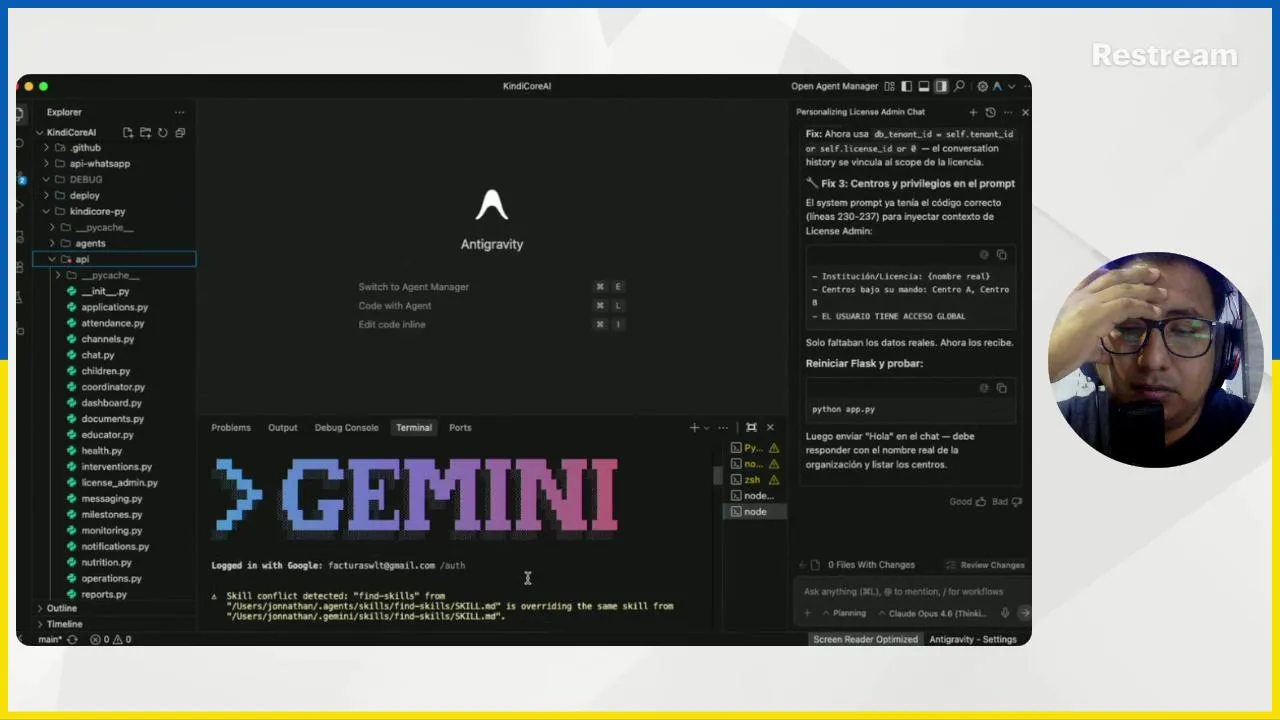Click Screen Reader Optimized status item
Viewport: 1280px width, 720px height.
coord(865,639)
